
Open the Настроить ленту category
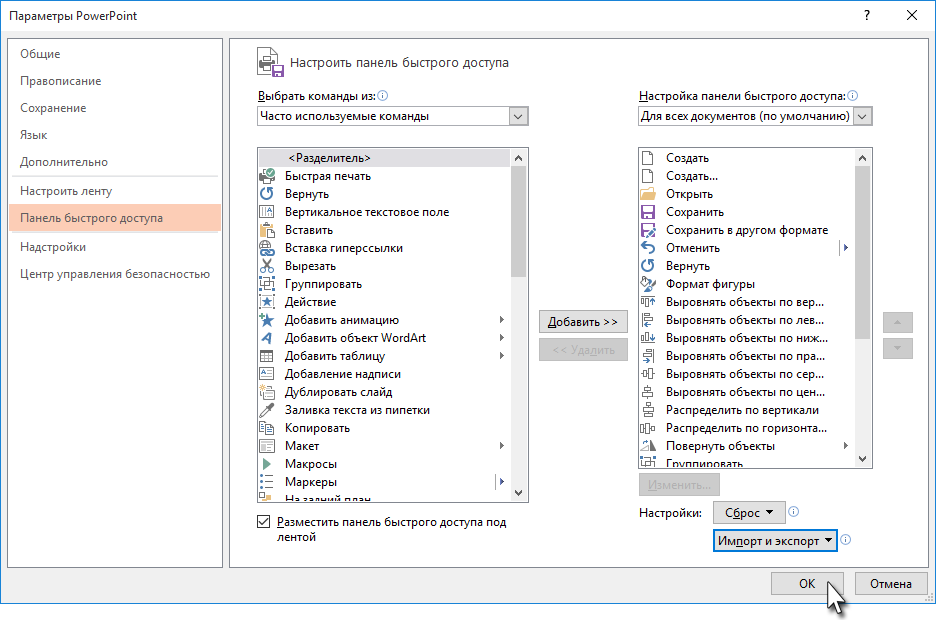(x=115, y=191)
